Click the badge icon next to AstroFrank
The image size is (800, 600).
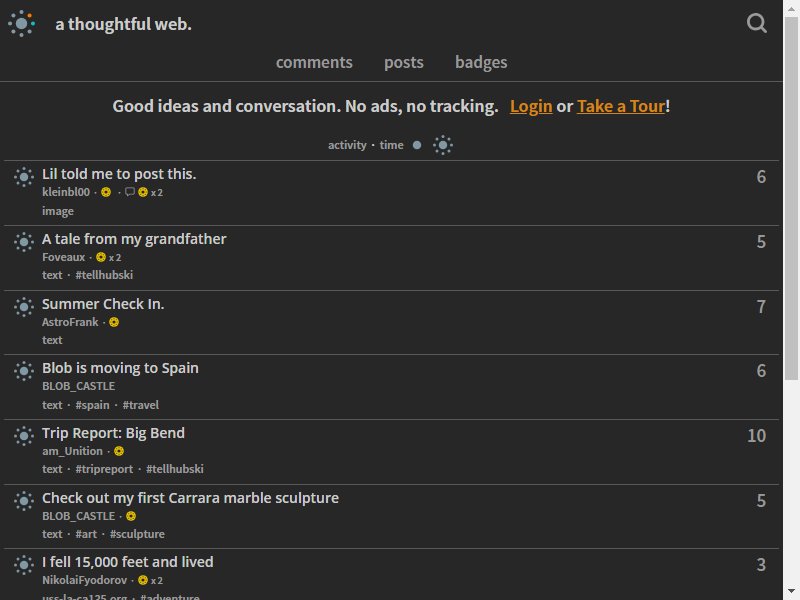[x=114, y=322]
